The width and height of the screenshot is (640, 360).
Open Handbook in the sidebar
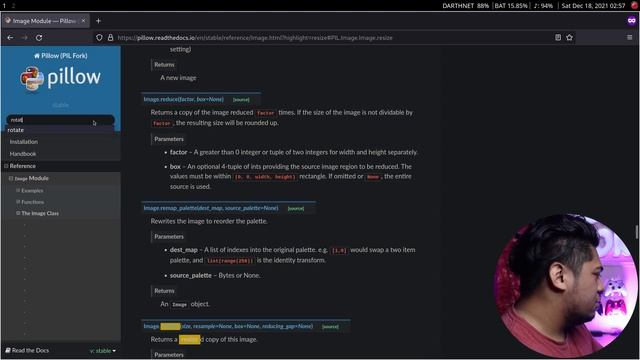[23, 154]
